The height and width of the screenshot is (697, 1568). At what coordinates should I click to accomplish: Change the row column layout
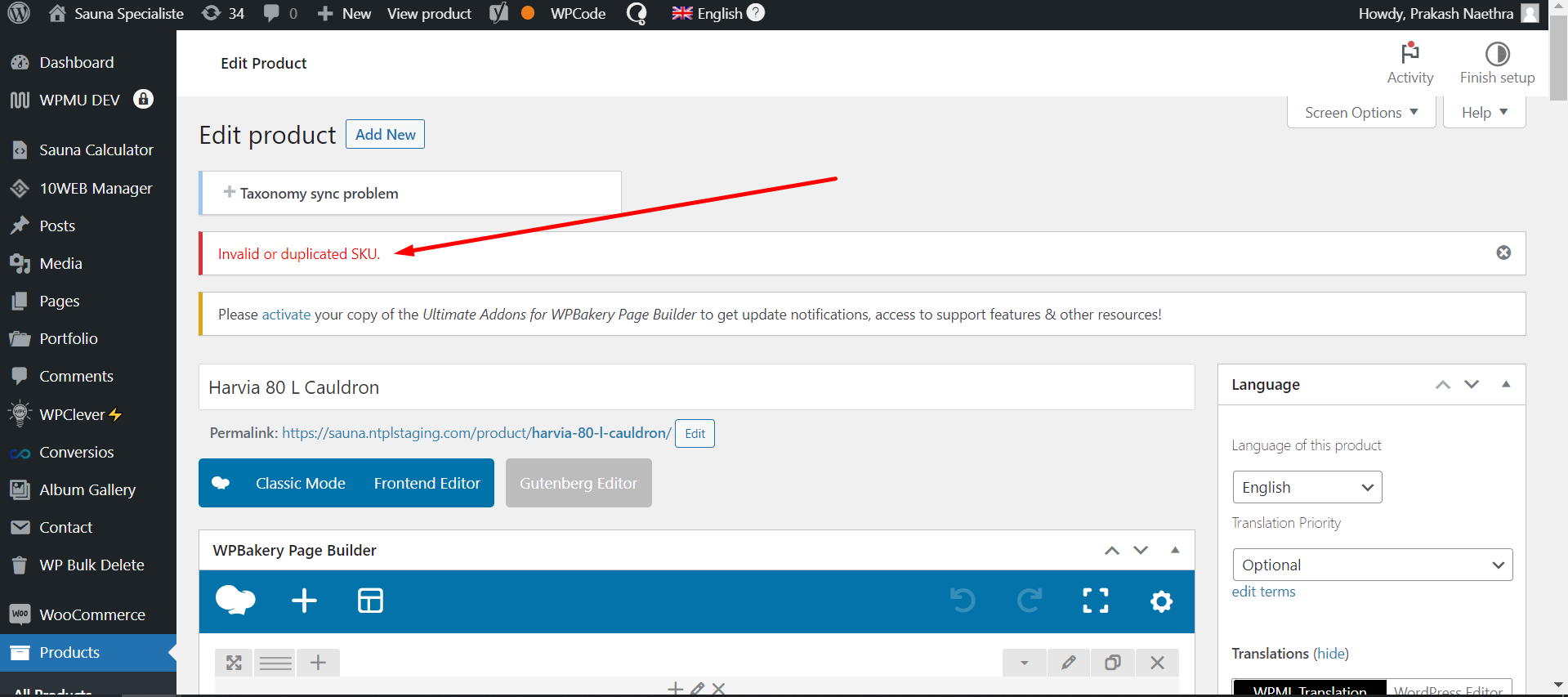point(275,663)
